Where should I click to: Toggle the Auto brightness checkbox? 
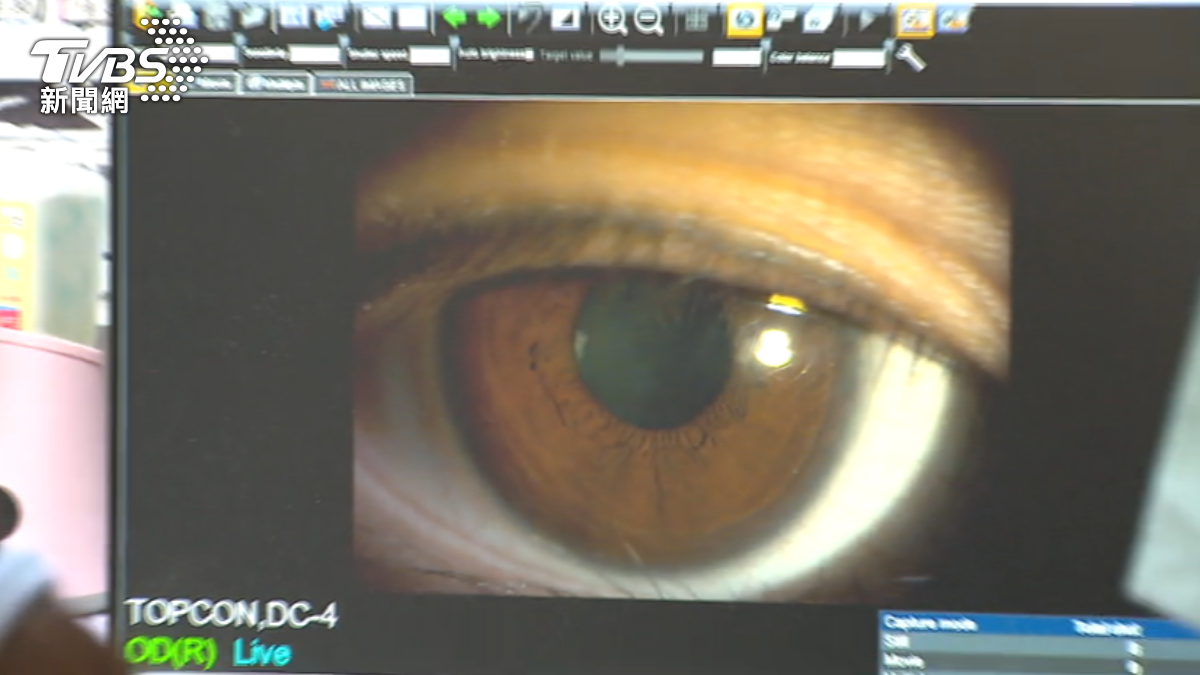coord(529,54)
